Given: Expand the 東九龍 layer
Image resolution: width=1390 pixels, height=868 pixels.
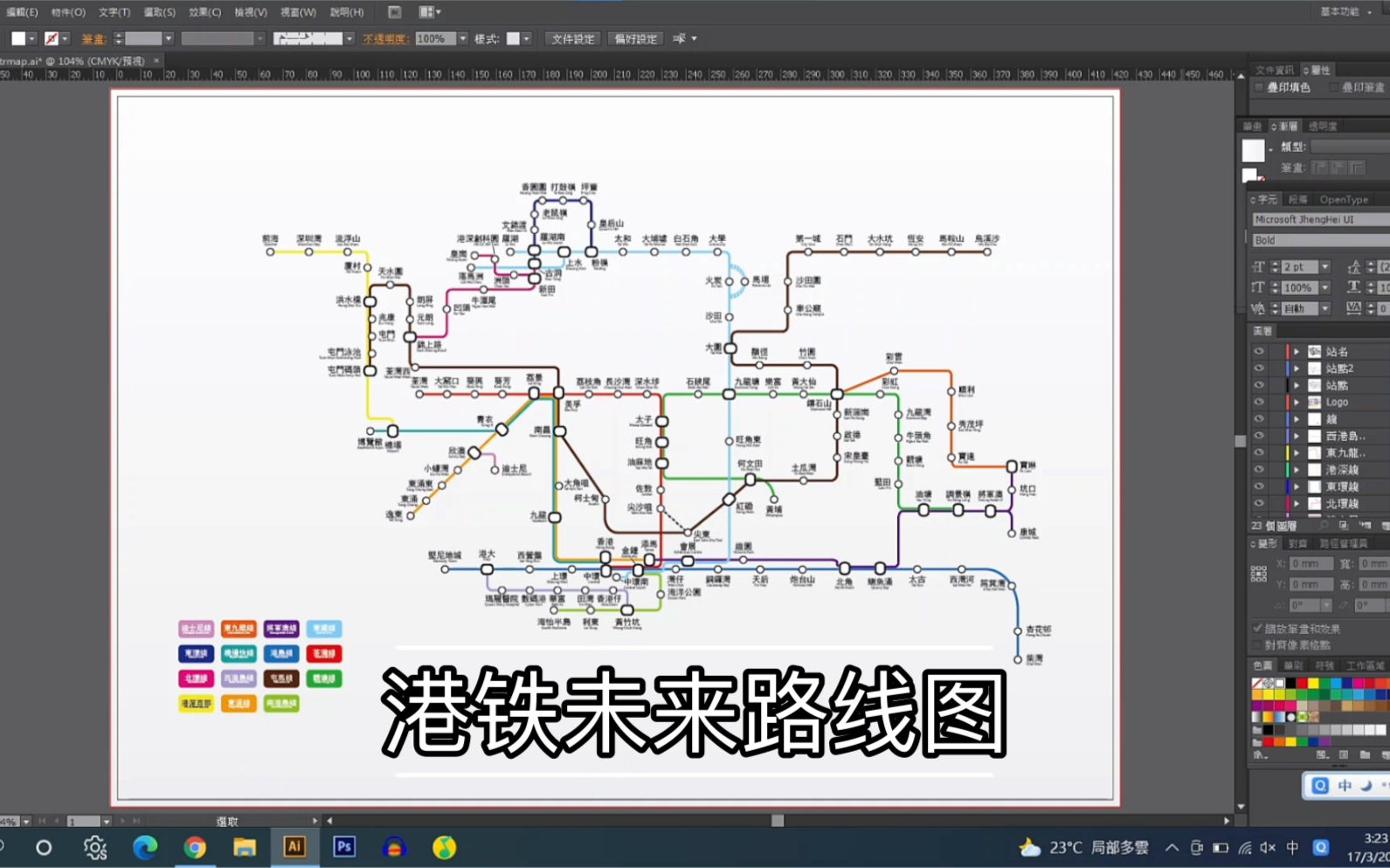Looking at the screenshot, I should tap(1297, 452).
